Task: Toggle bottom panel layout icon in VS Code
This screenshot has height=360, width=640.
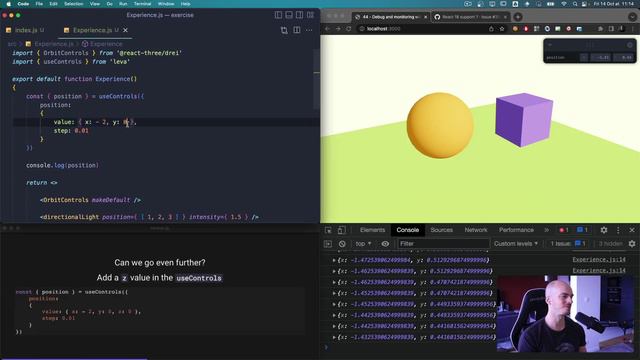Action: pos(289,15)
